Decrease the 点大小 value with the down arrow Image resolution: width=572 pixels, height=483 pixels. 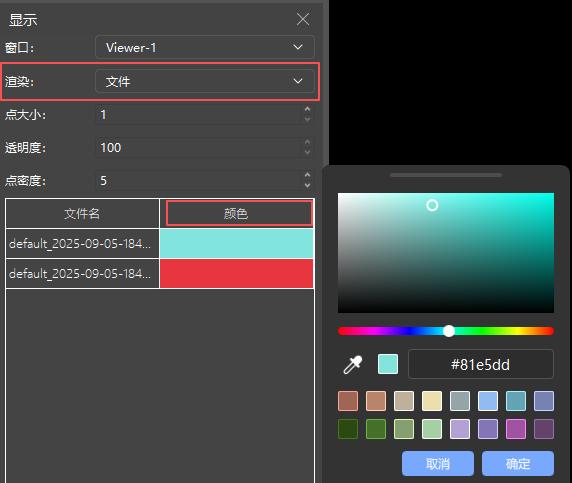click(x=307, y=119)
